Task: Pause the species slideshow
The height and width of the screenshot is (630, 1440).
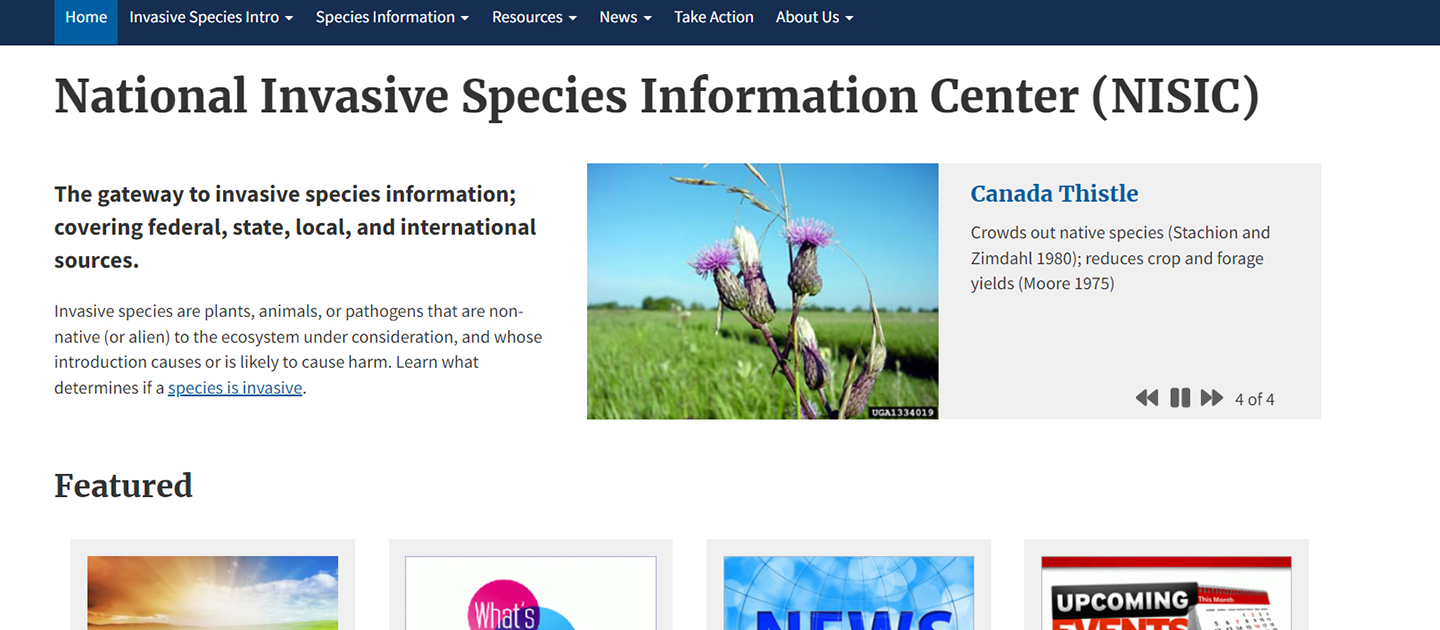Action: coord(1180,398)
